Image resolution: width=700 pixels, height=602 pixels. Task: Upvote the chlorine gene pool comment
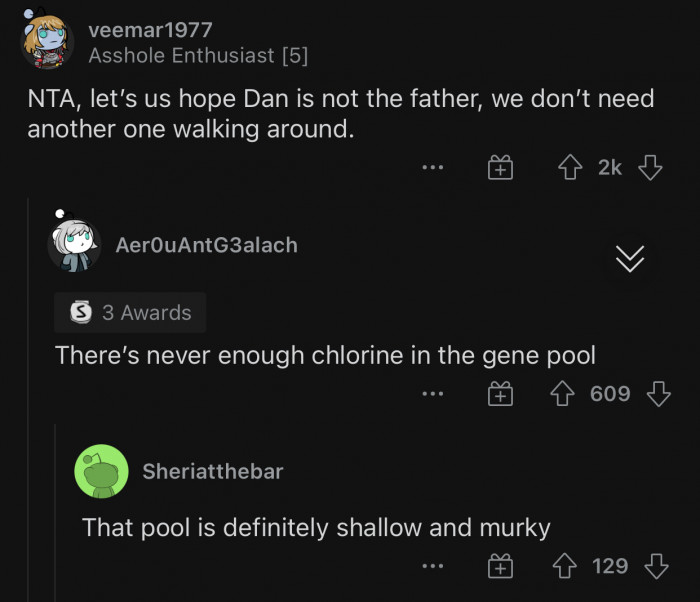click(x=565, y=394)
